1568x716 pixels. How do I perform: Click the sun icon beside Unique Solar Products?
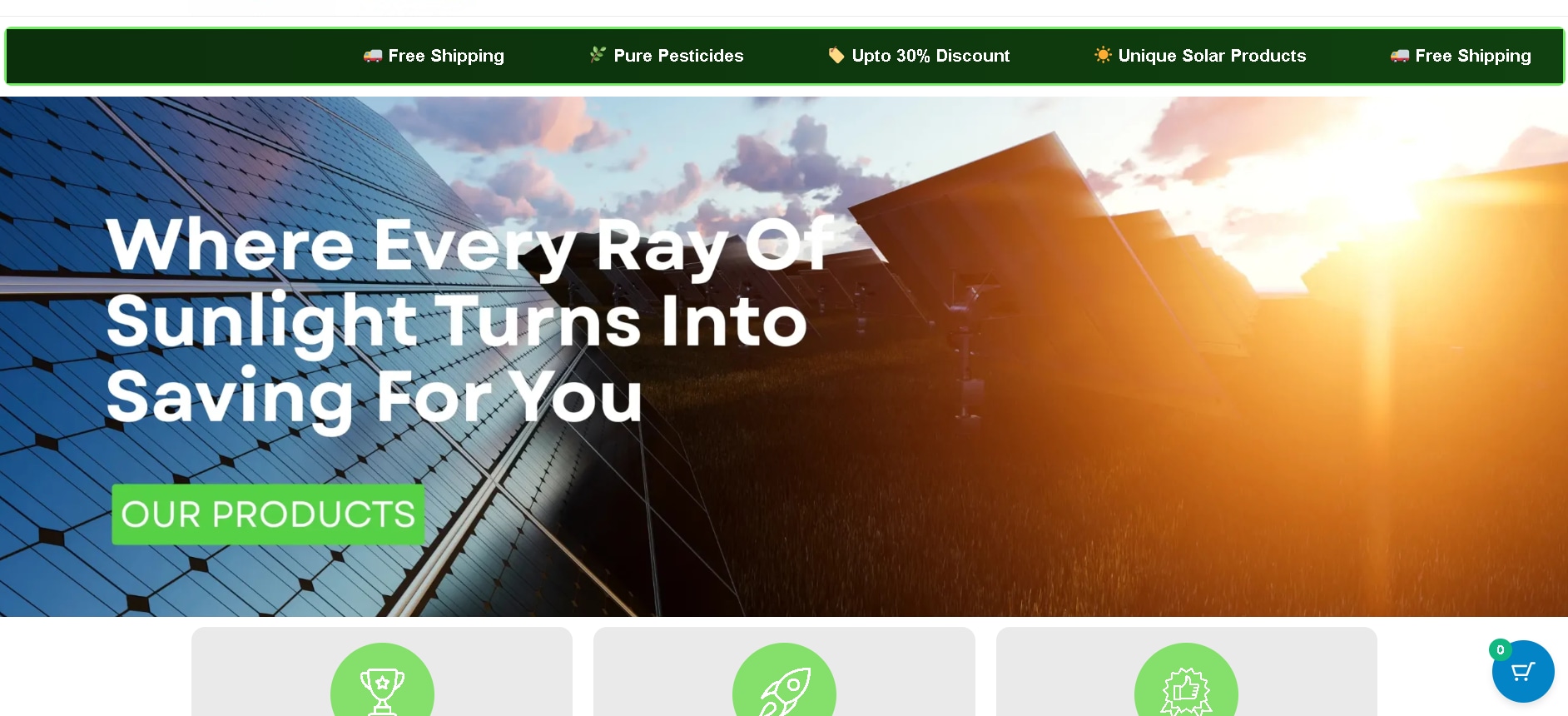[x=1103, y=55]
